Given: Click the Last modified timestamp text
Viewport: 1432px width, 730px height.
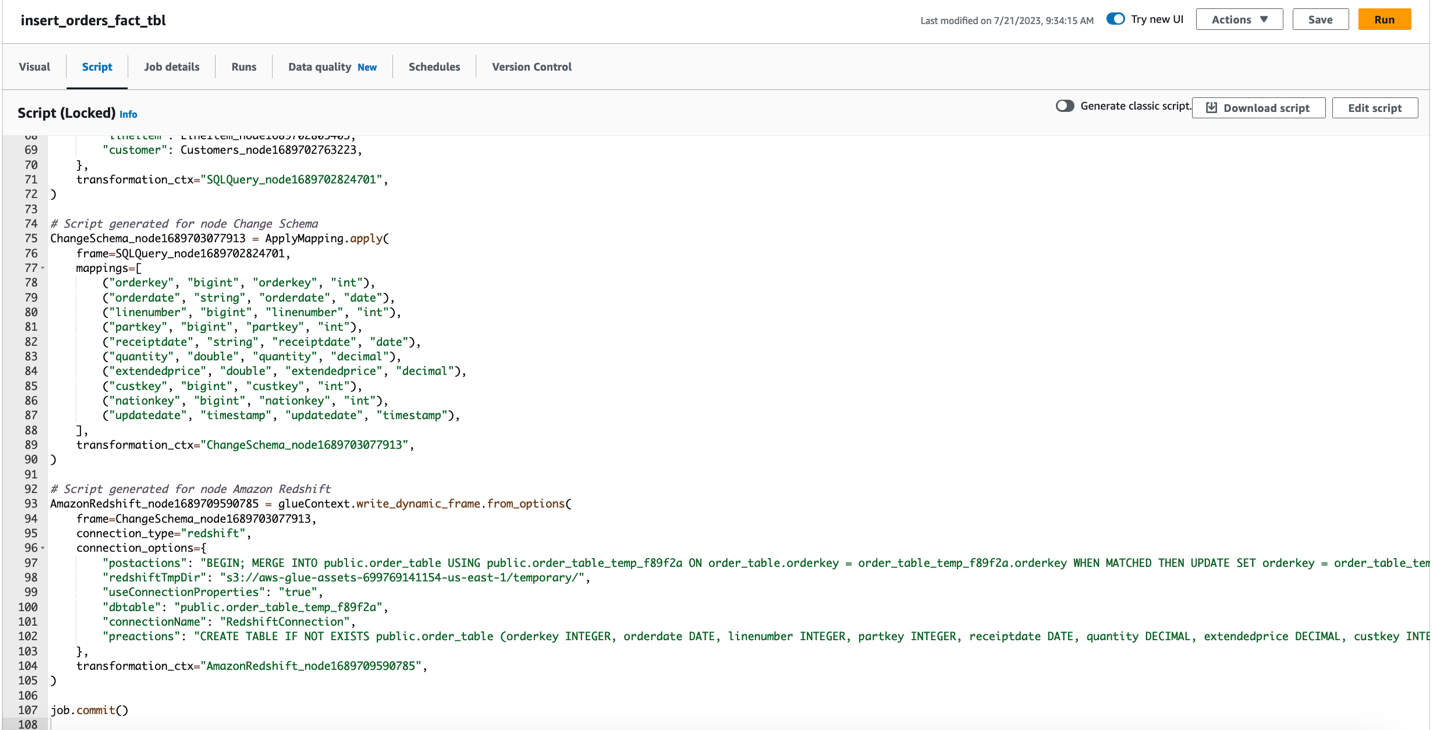Looking at the screenshot, I should tap(1007, 20).
